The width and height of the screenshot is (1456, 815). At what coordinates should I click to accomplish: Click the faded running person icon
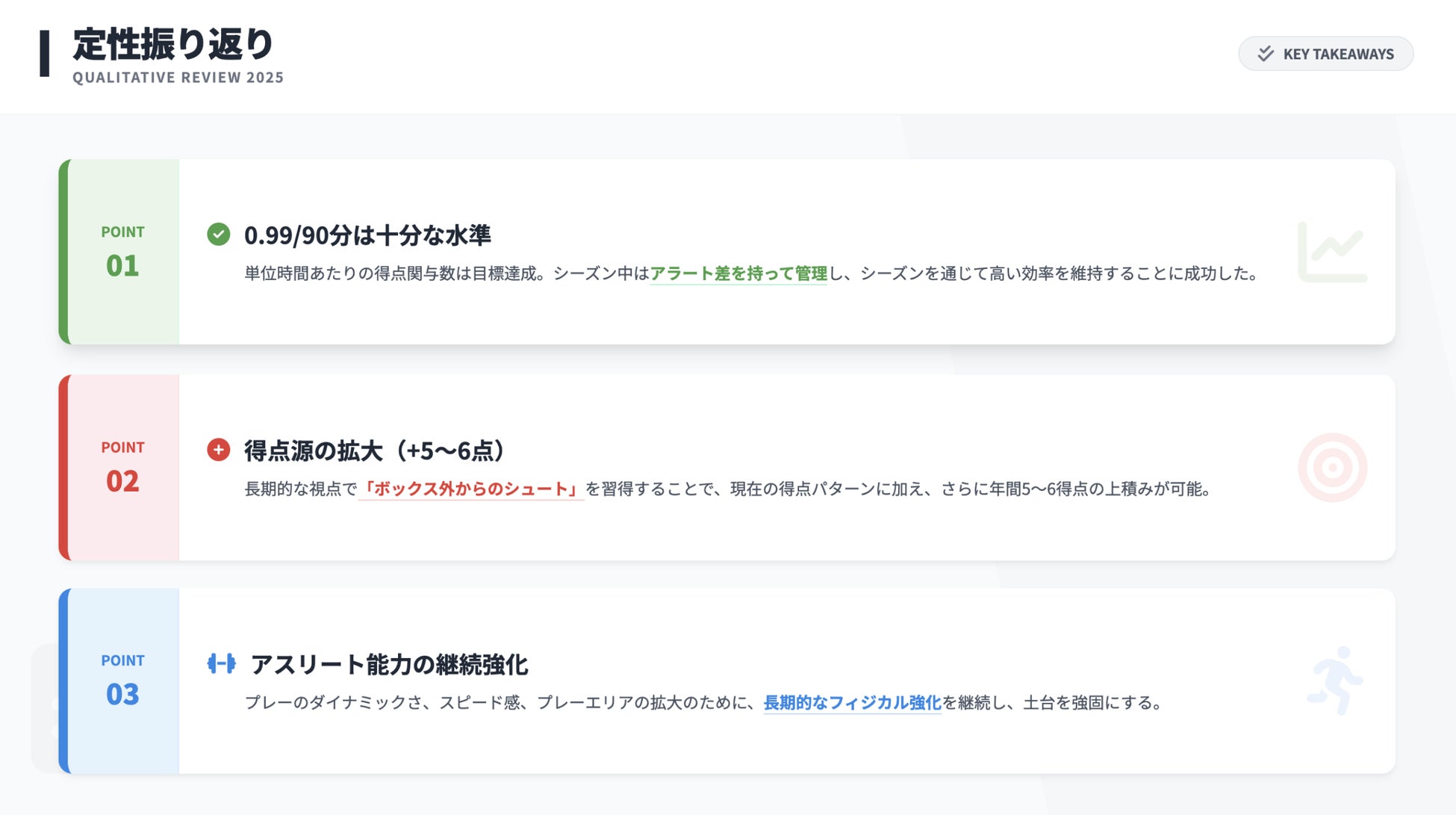(1335, 681)
